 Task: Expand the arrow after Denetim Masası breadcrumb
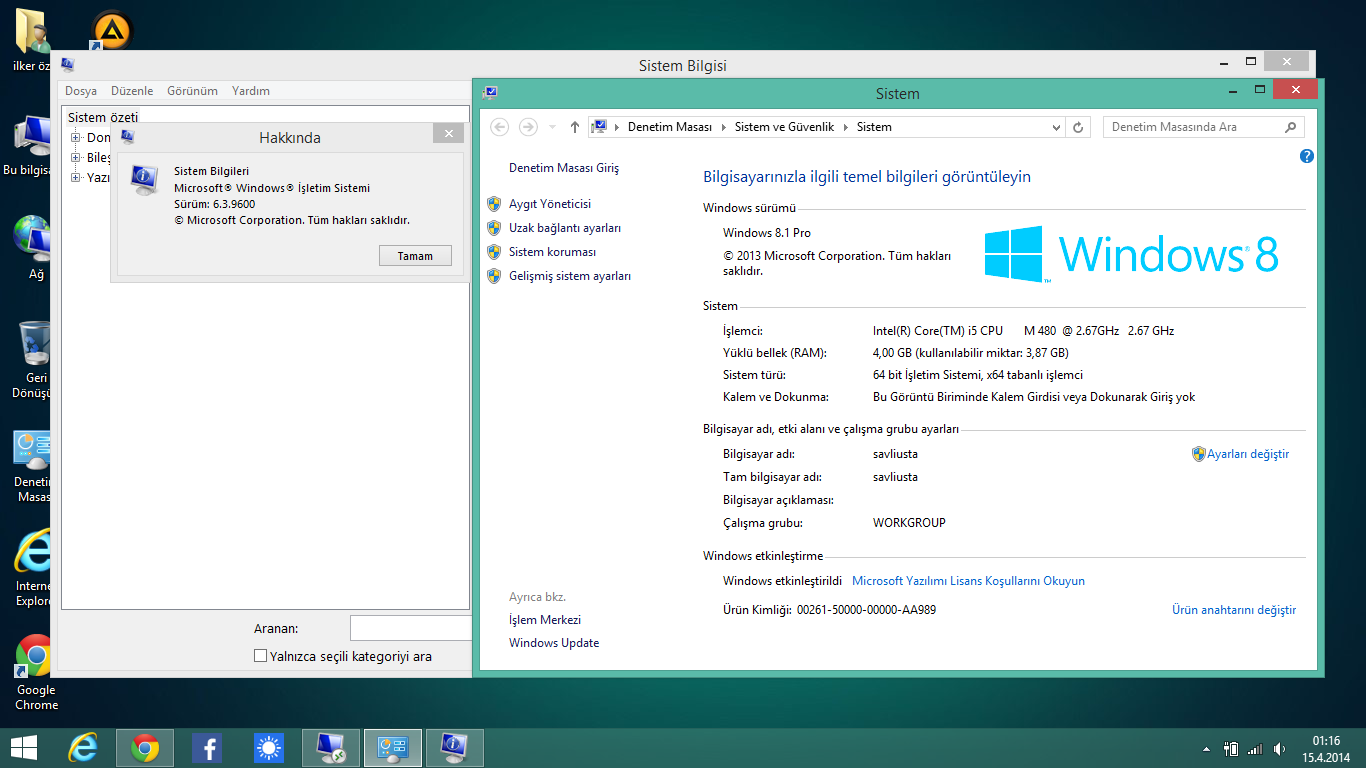click(723, 127)
